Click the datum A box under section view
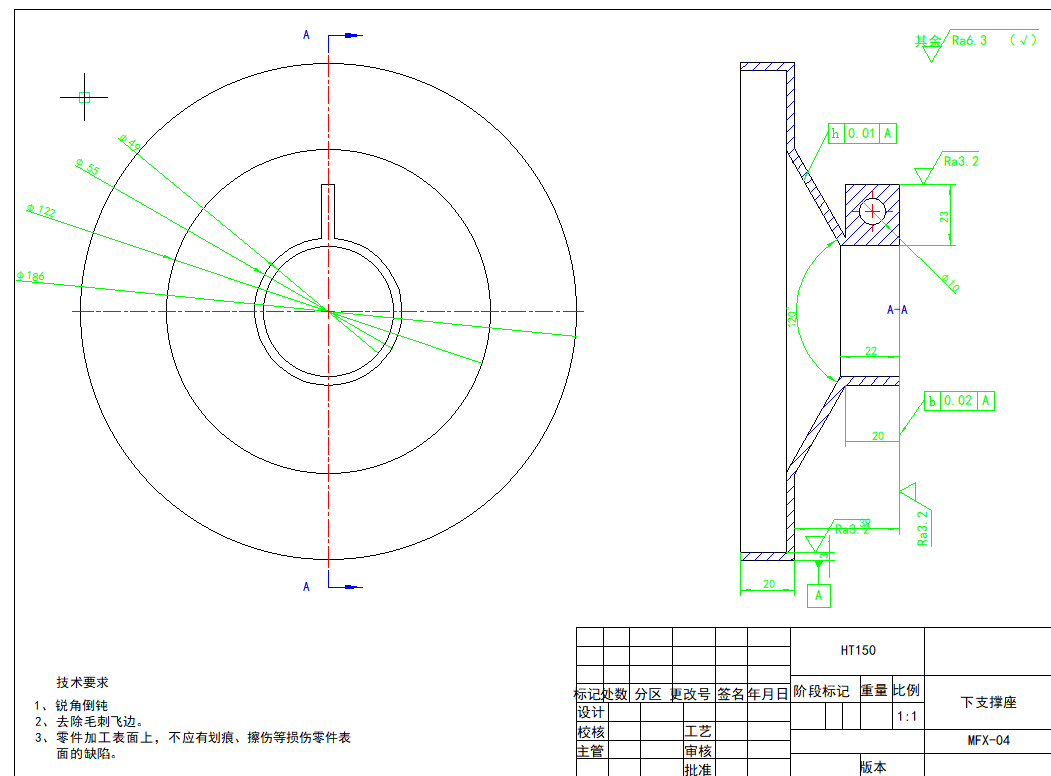The height and width of the screenshot is (776, 1051). coord(819,596)
